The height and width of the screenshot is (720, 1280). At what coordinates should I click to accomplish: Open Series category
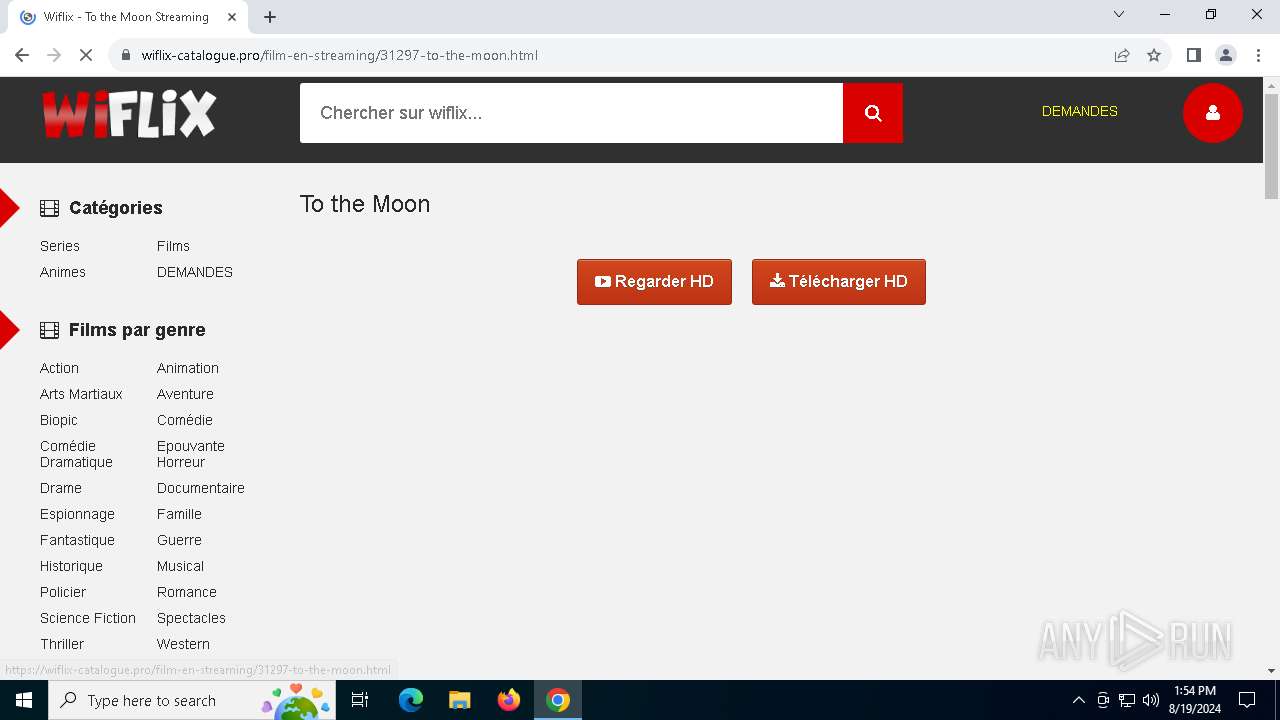pos(60,246)
